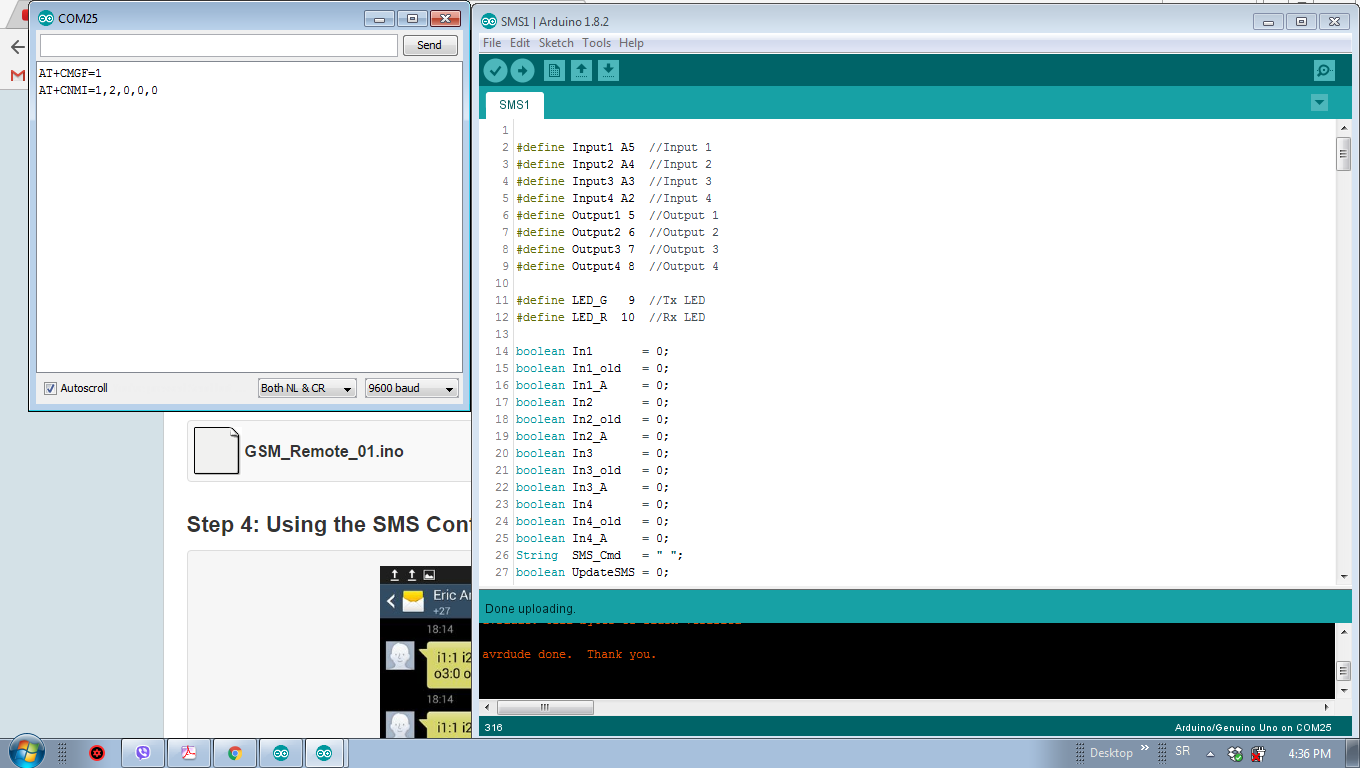Select the SMS1 tab
Screen dimensions: 1360x768
coord(513,104)
